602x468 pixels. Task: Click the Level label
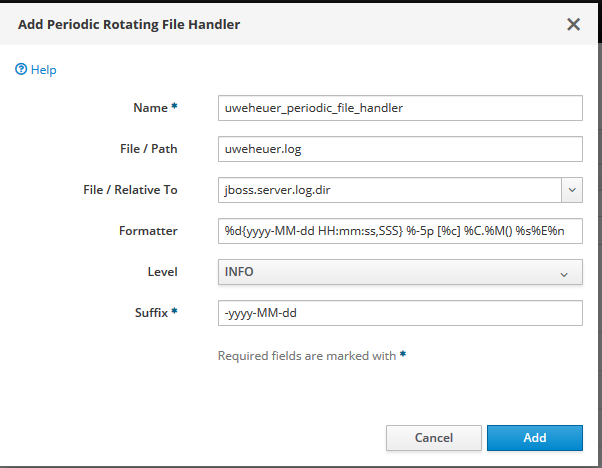tap(162, 272)
